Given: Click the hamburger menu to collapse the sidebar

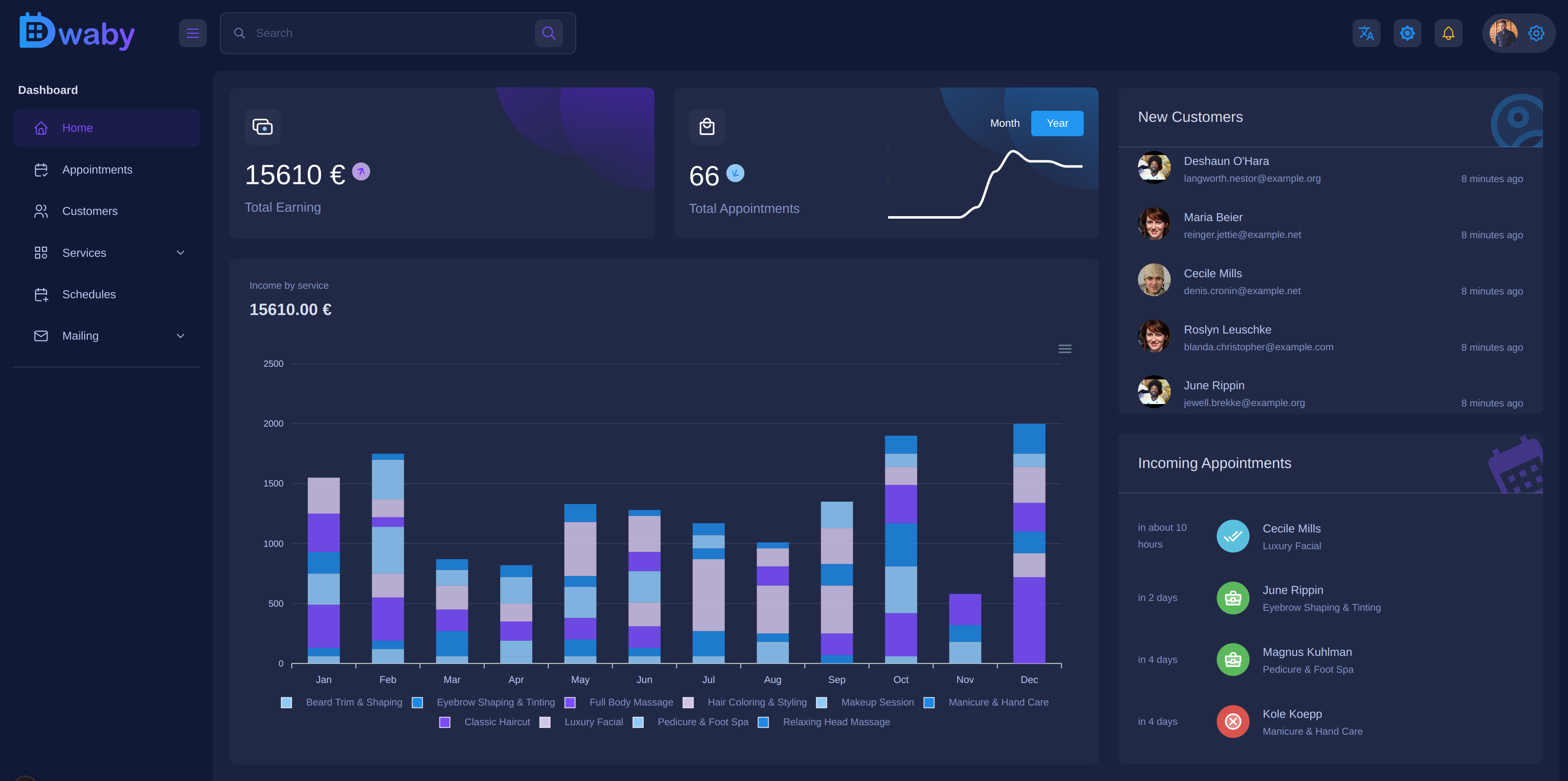Looking at the screenshot, I should pos(192,33).
